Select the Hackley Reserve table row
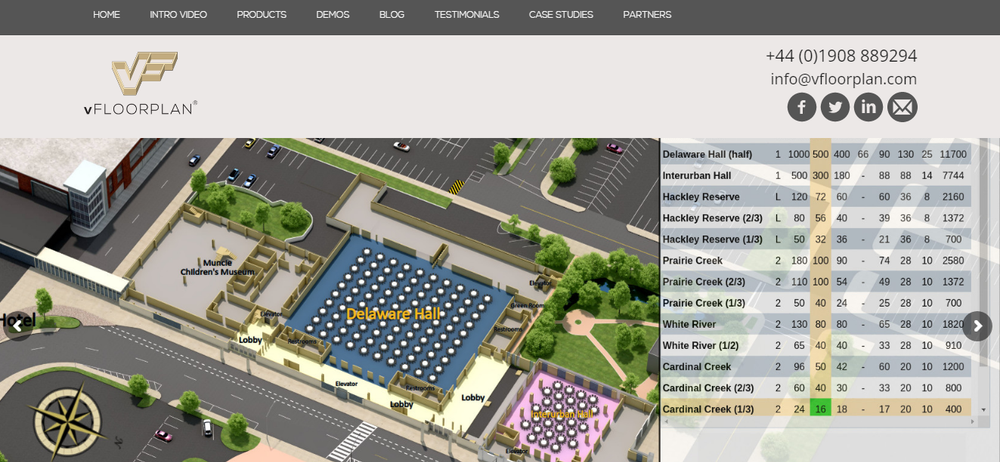This screenshot has width=1000, height=462. click(816, 197)
